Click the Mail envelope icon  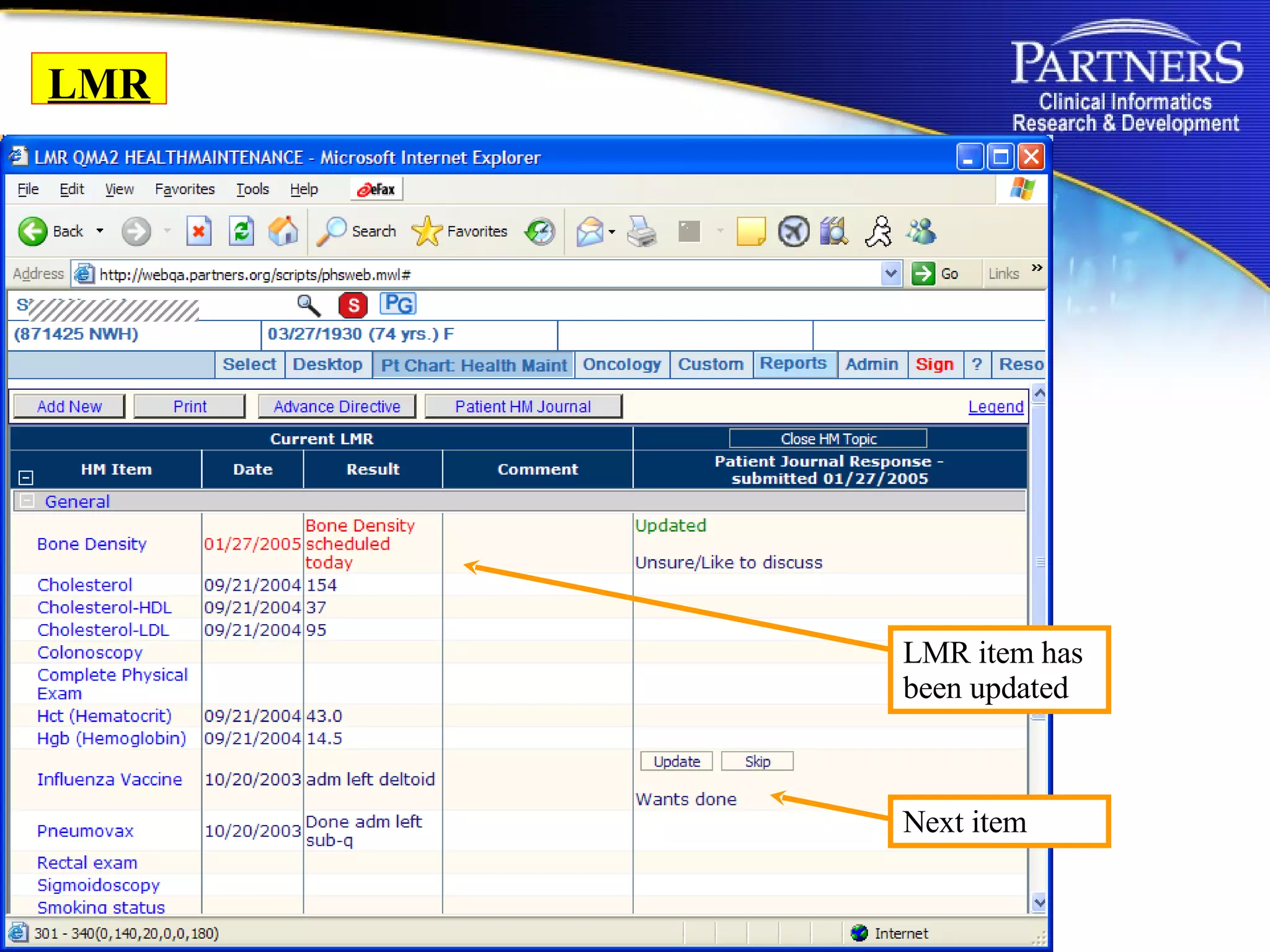point(590,232)
